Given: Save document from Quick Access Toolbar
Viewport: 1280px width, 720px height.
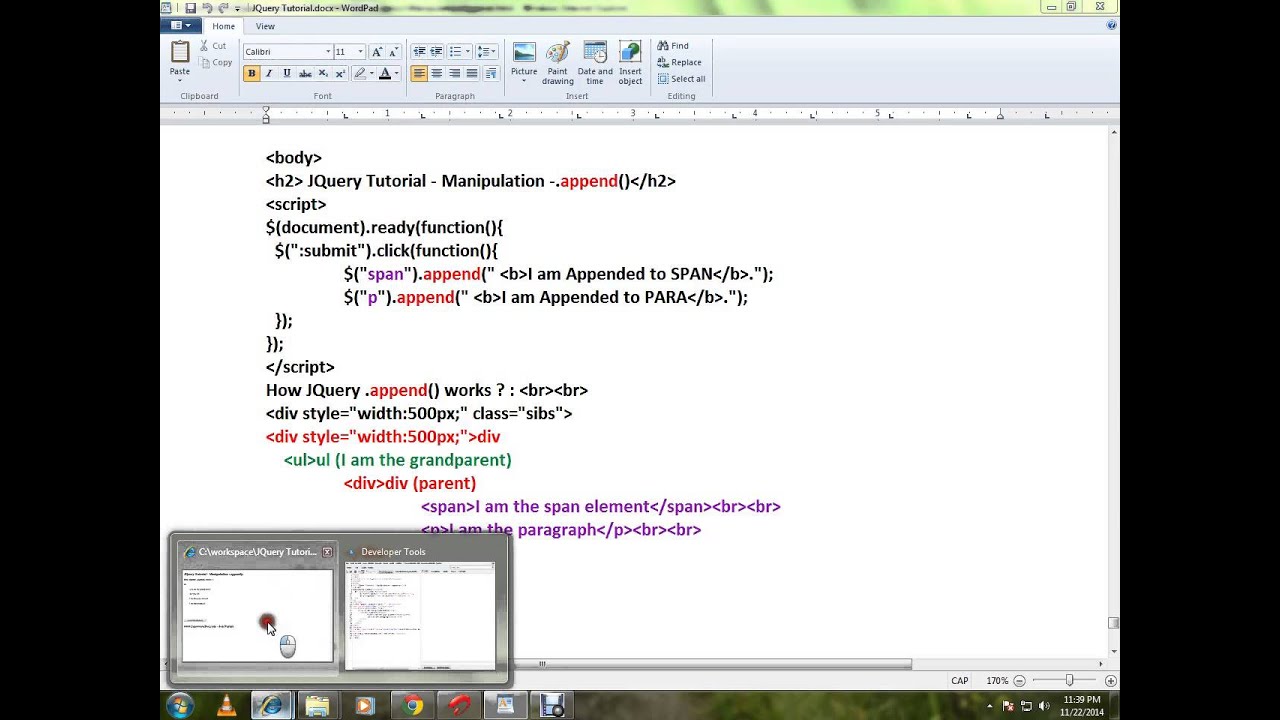Looking at the screenshot, I should pos(190,8).
